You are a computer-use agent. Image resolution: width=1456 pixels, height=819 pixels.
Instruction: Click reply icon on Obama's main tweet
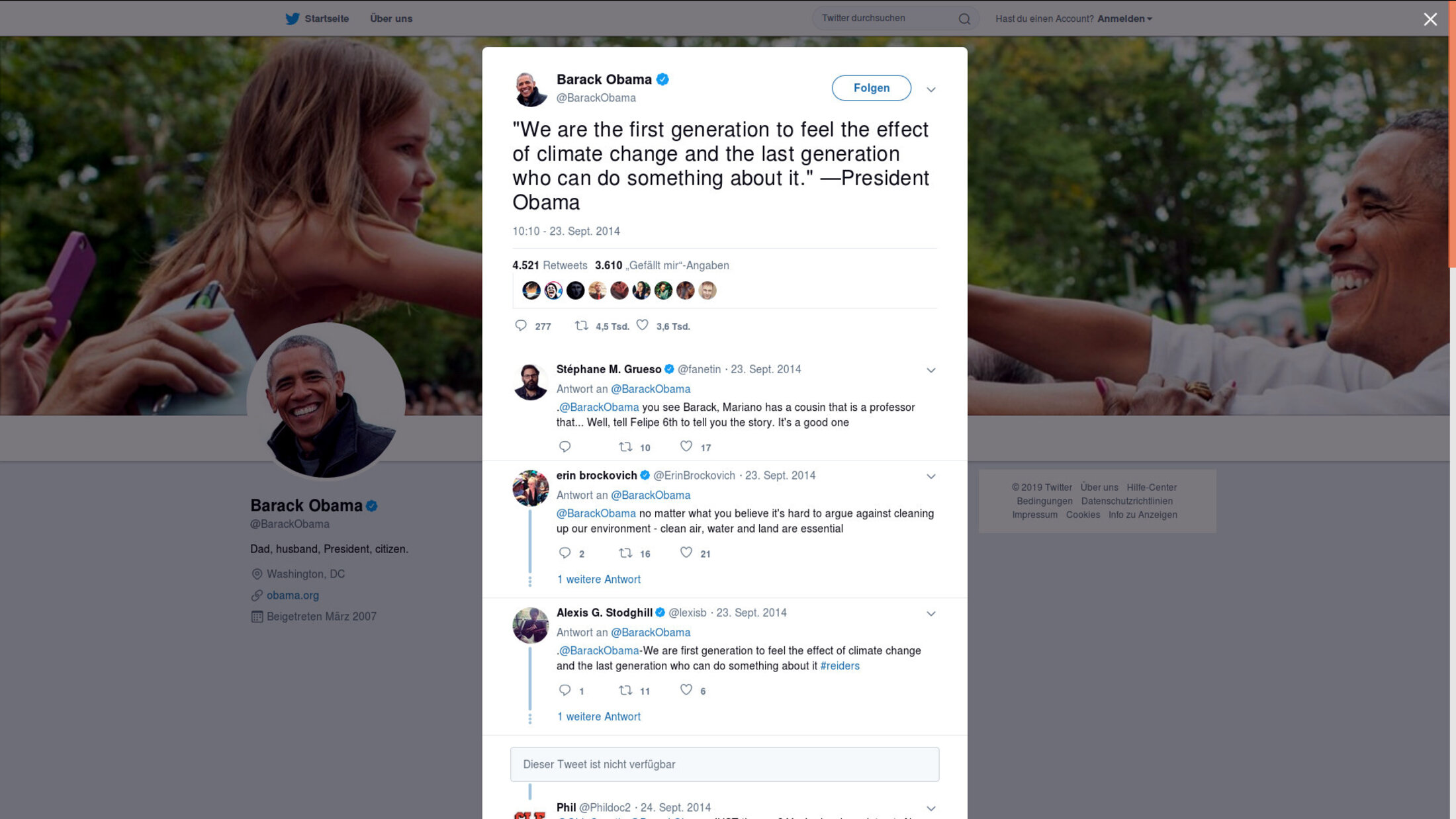521,325
